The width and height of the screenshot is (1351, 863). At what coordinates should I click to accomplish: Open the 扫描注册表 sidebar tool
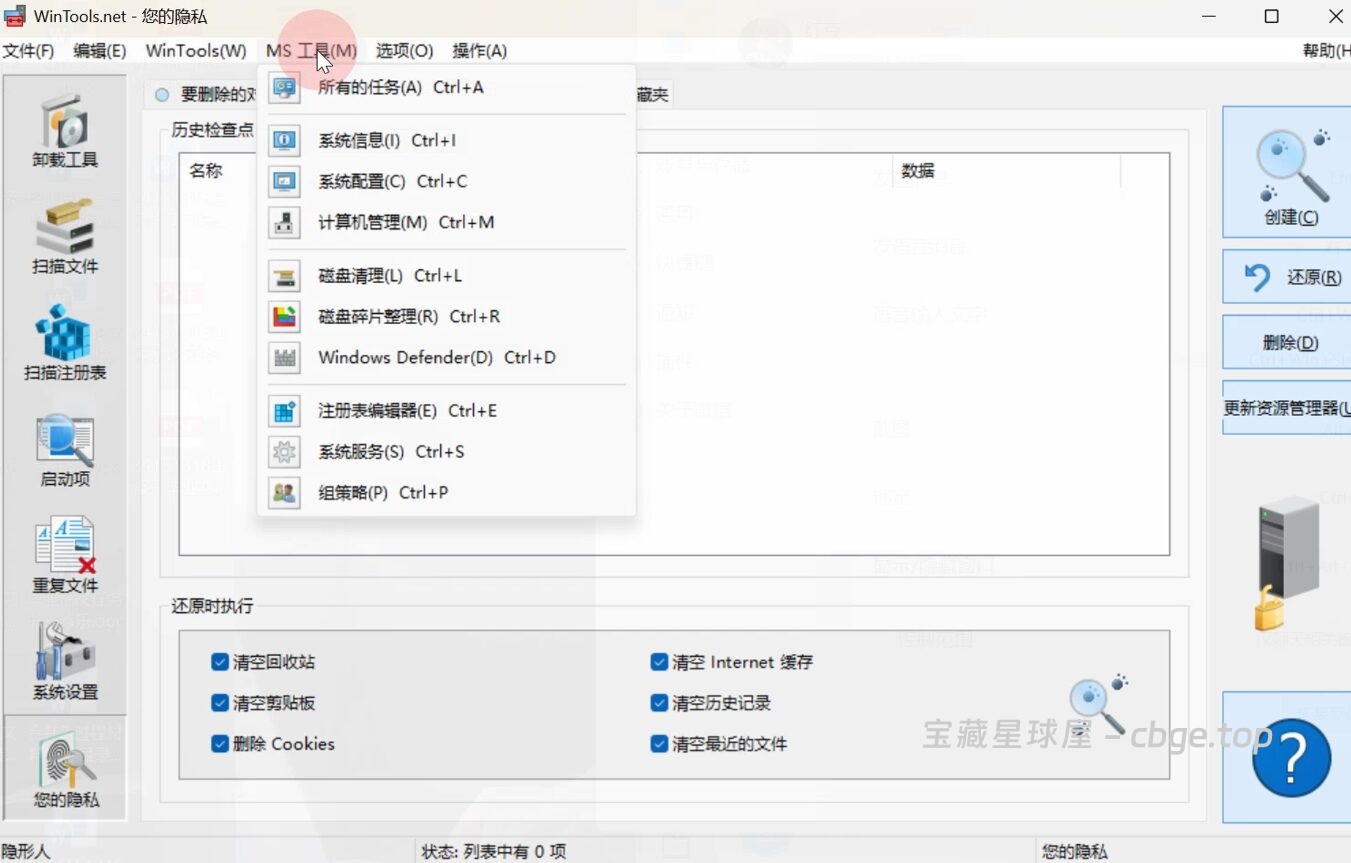pos(65,343)
